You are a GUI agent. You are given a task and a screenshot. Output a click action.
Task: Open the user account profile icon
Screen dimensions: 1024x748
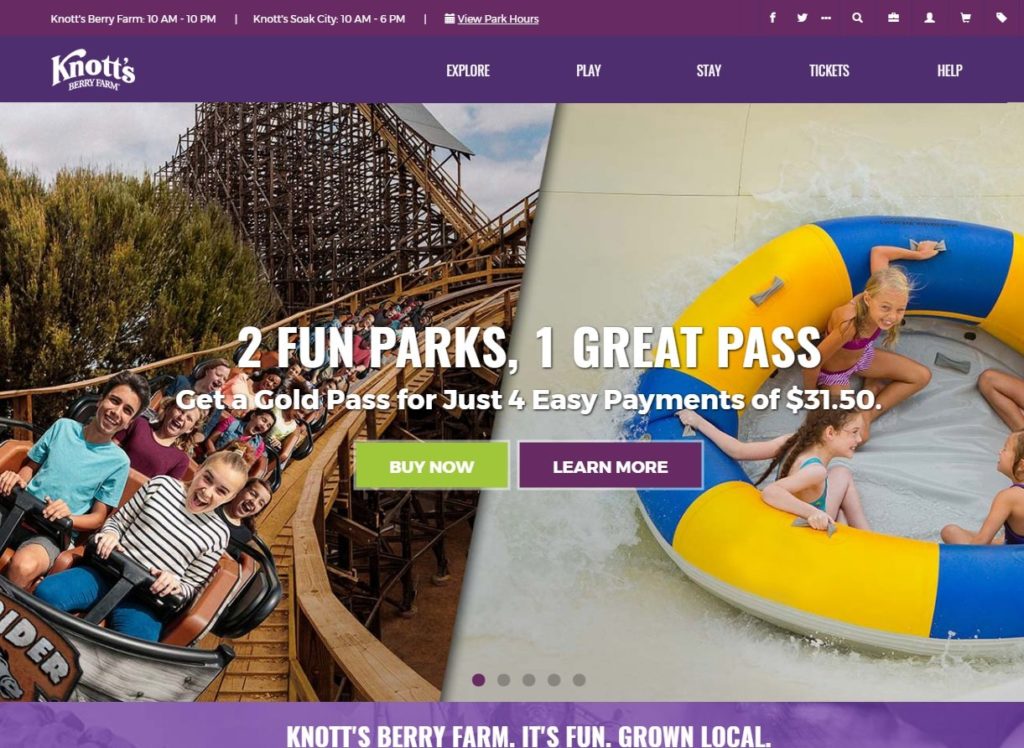pos(929,18)
